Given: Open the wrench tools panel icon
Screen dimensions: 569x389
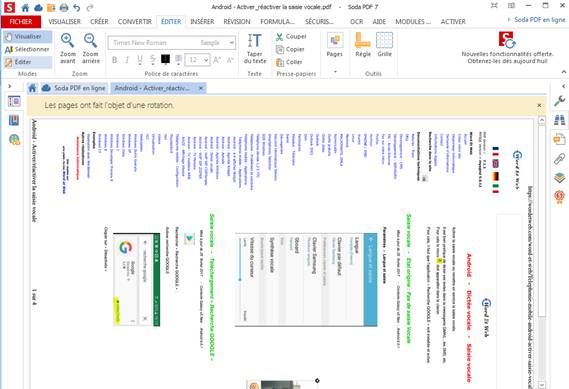Looking at the screenshot, I should tap(559, 101).
